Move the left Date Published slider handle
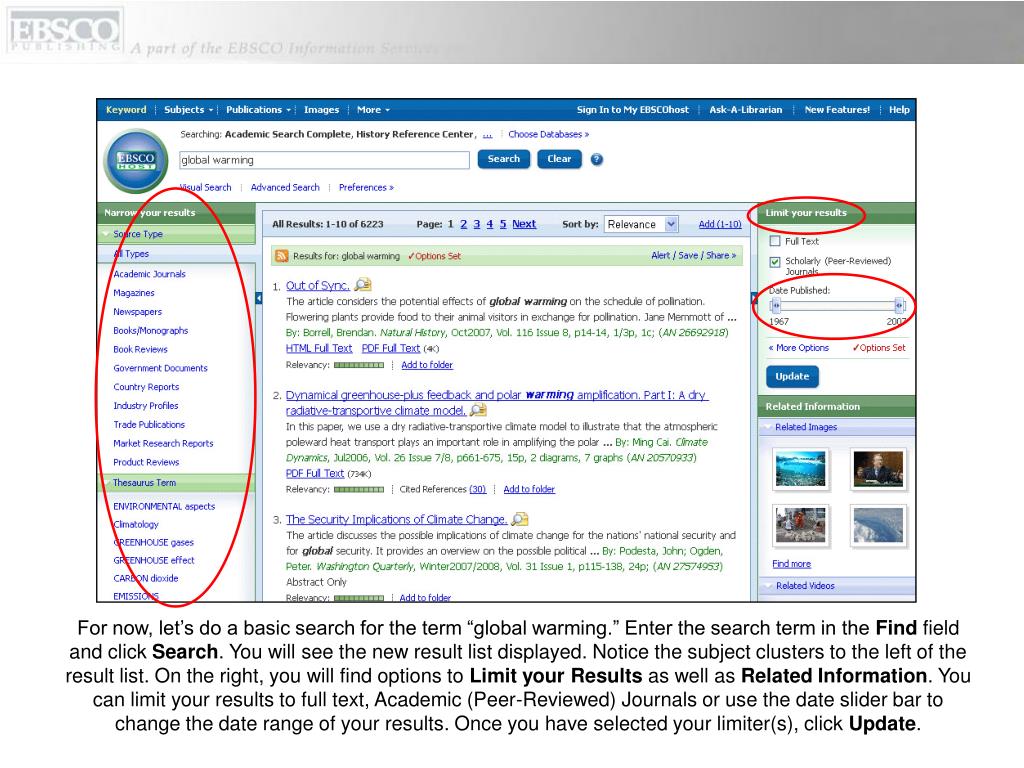This screenshot has width=1024, height=768. pos(775,306)
